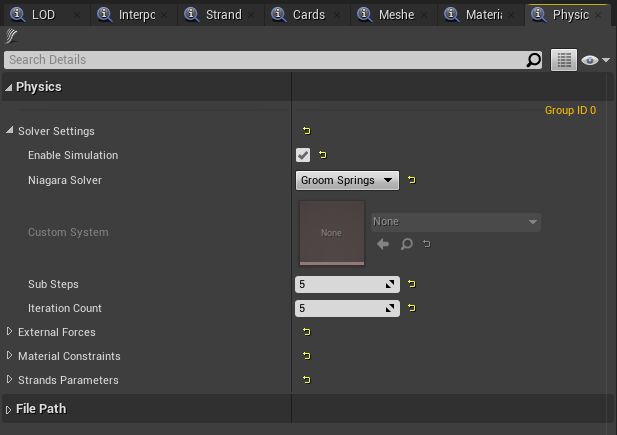Screen dimensions: 617x435
Task: Reset Niagara Solver to default value
Action: pos(411,180)
